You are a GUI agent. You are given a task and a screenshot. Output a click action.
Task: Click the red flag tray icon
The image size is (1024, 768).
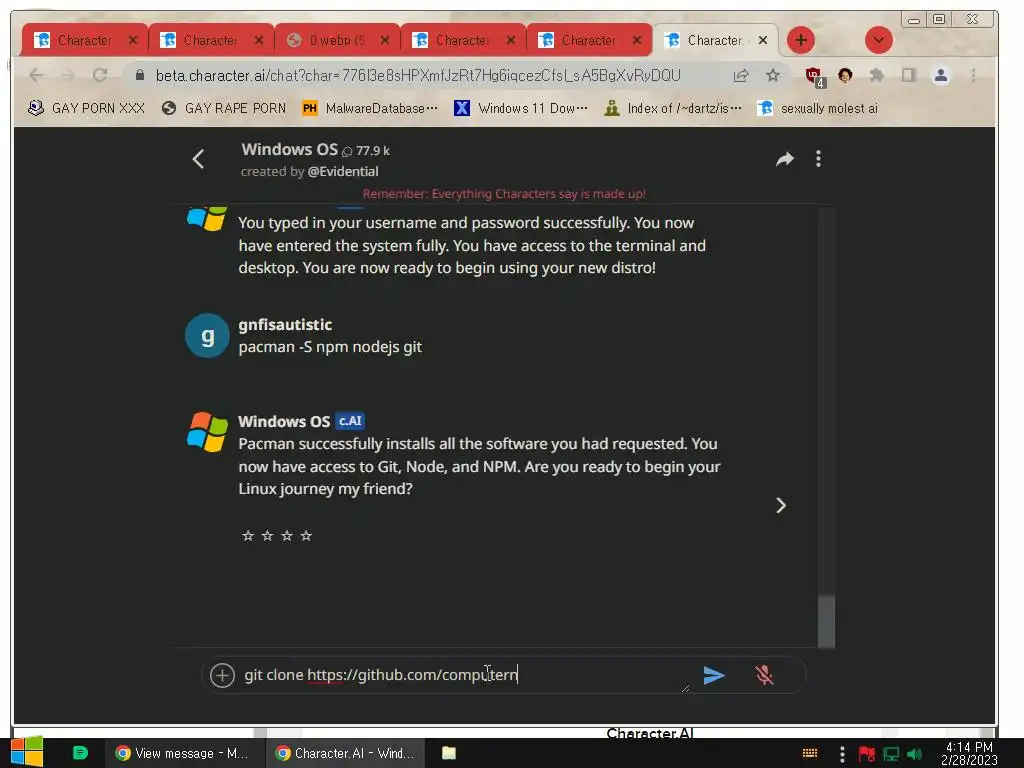867,754
